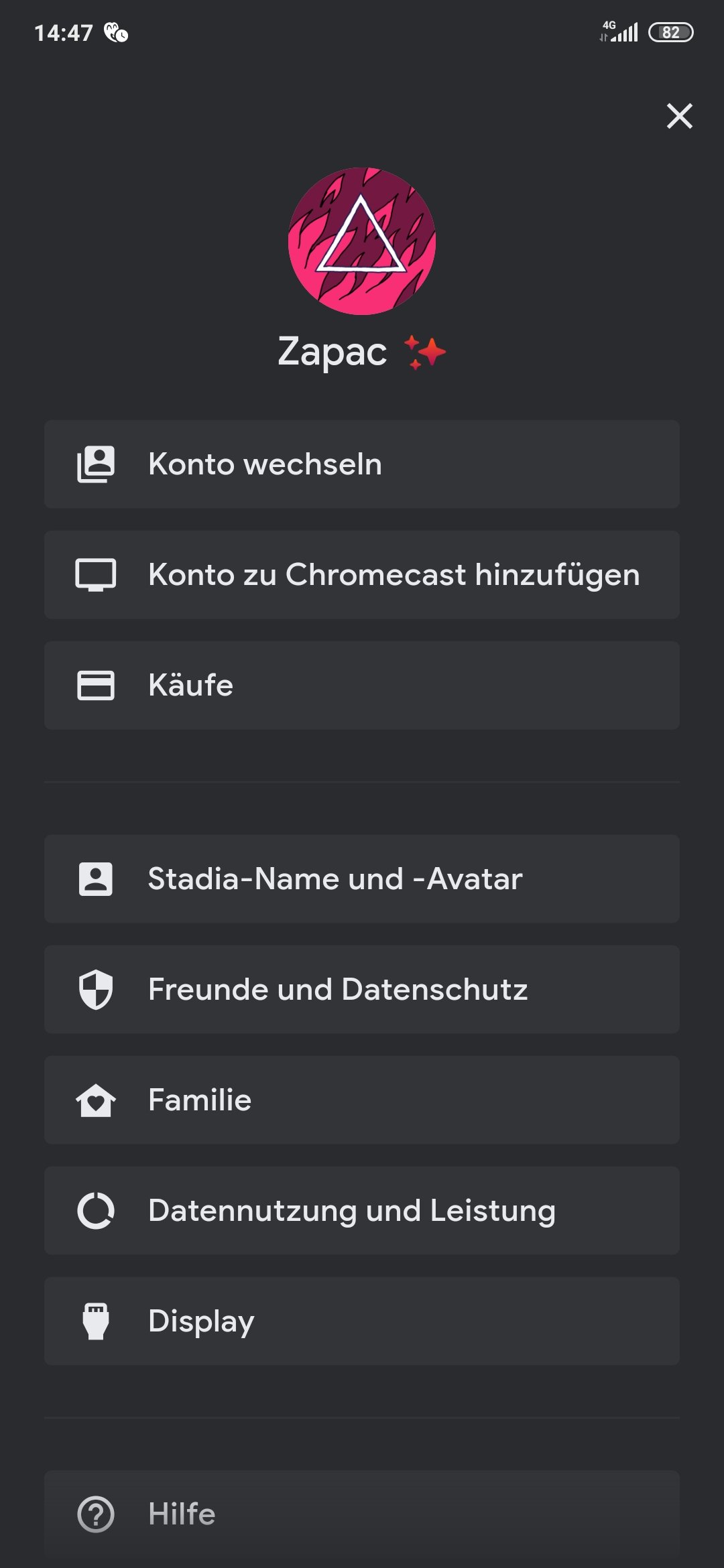The height and width of the screenshot is (1568, 724).
Task: Tap the Chromecast screen icon
Action: click(x=96, y=575)
